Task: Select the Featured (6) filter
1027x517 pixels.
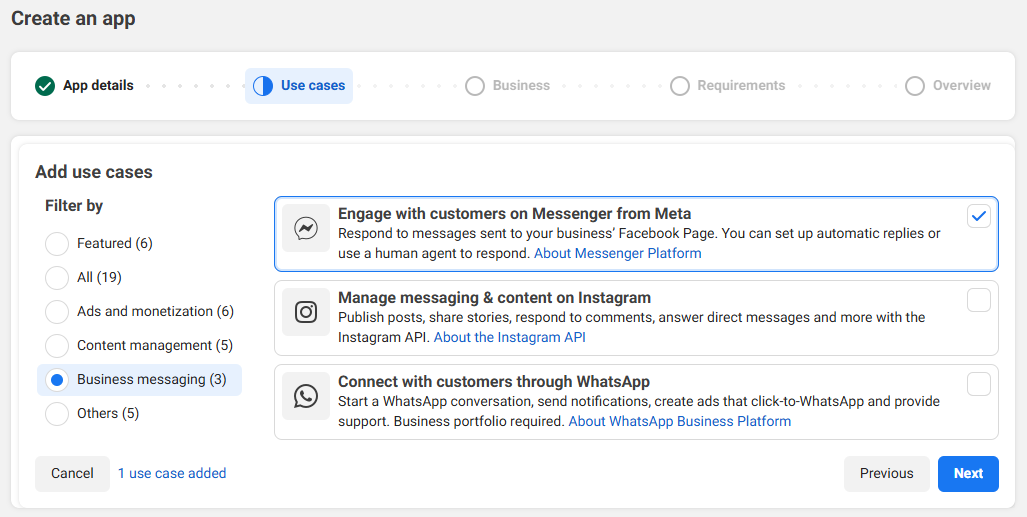Action: [58, 244]
